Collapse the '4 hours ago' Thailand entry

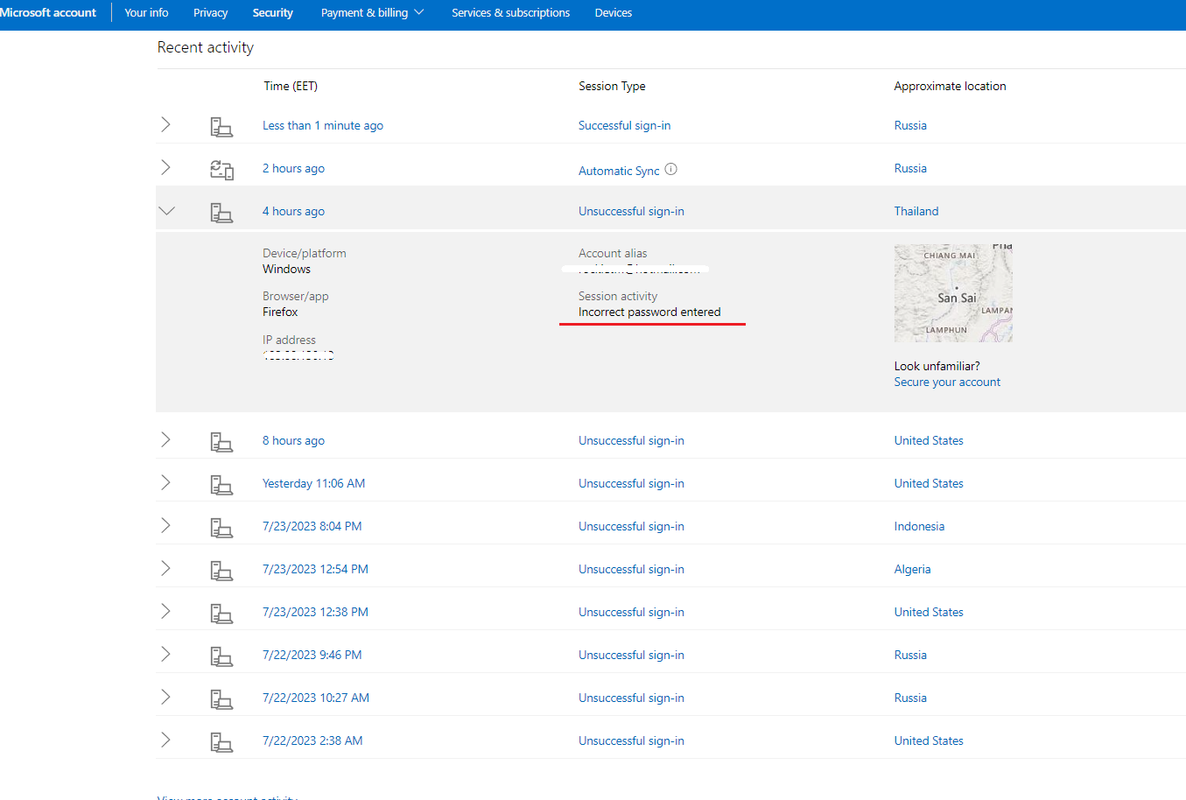(x=166, y=211)
